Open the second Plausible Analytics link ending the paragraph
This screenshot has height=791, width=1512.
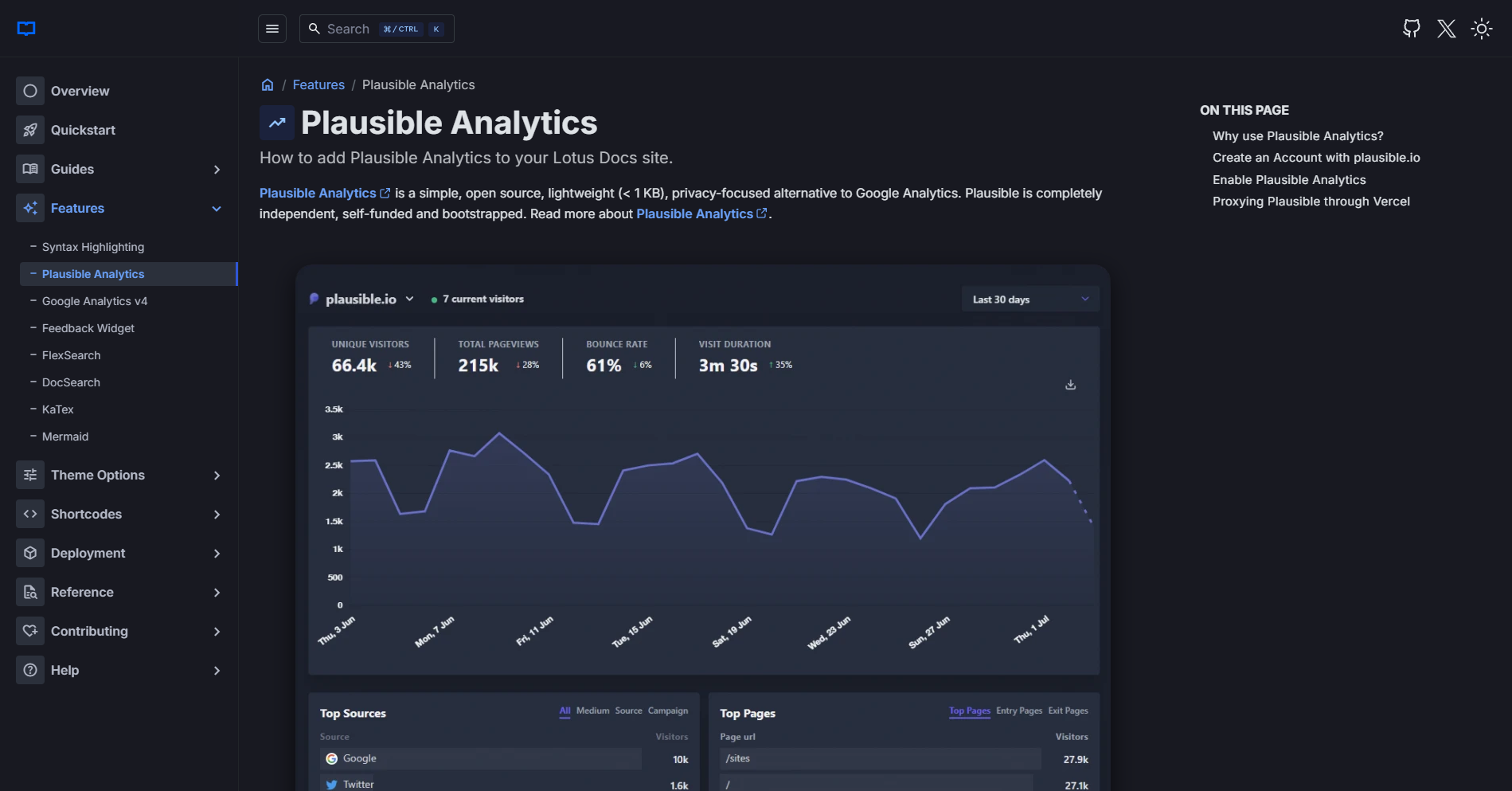point(701,213)
